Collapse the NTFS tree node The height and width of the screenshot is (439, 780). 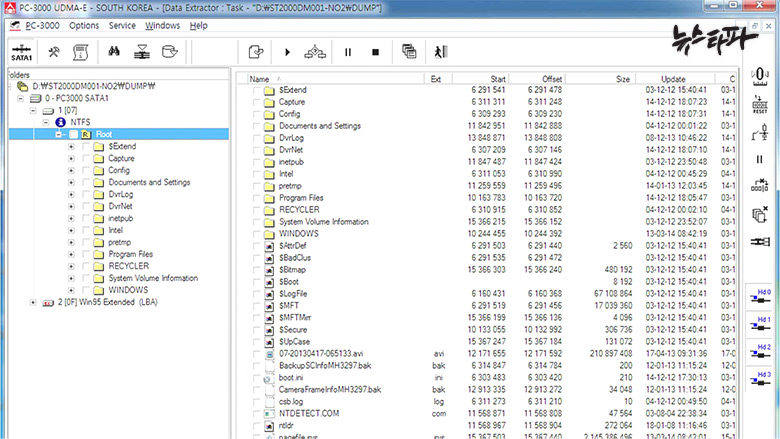click(x=46, y=122)
